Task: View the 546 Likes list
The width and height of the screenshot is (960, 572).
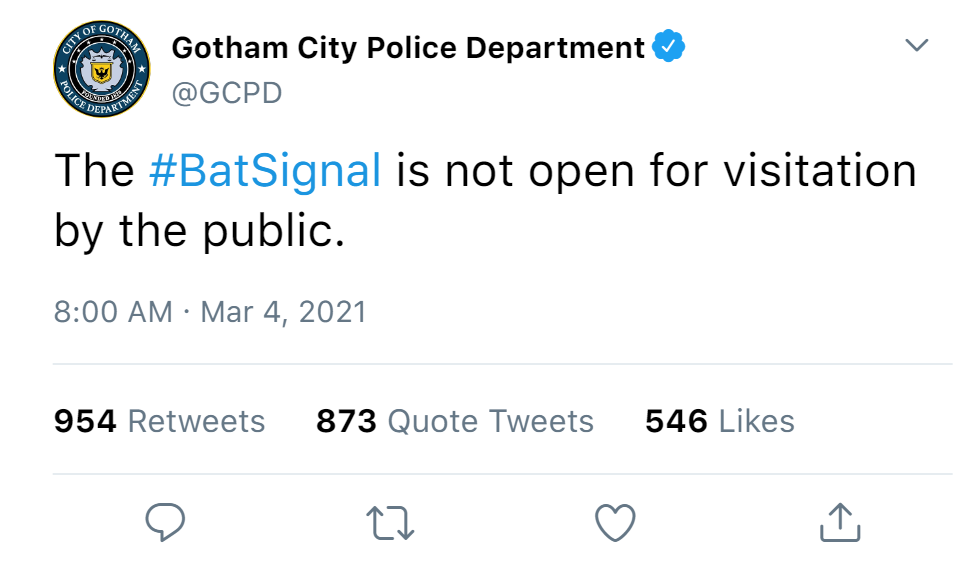Action: (720, 421)
